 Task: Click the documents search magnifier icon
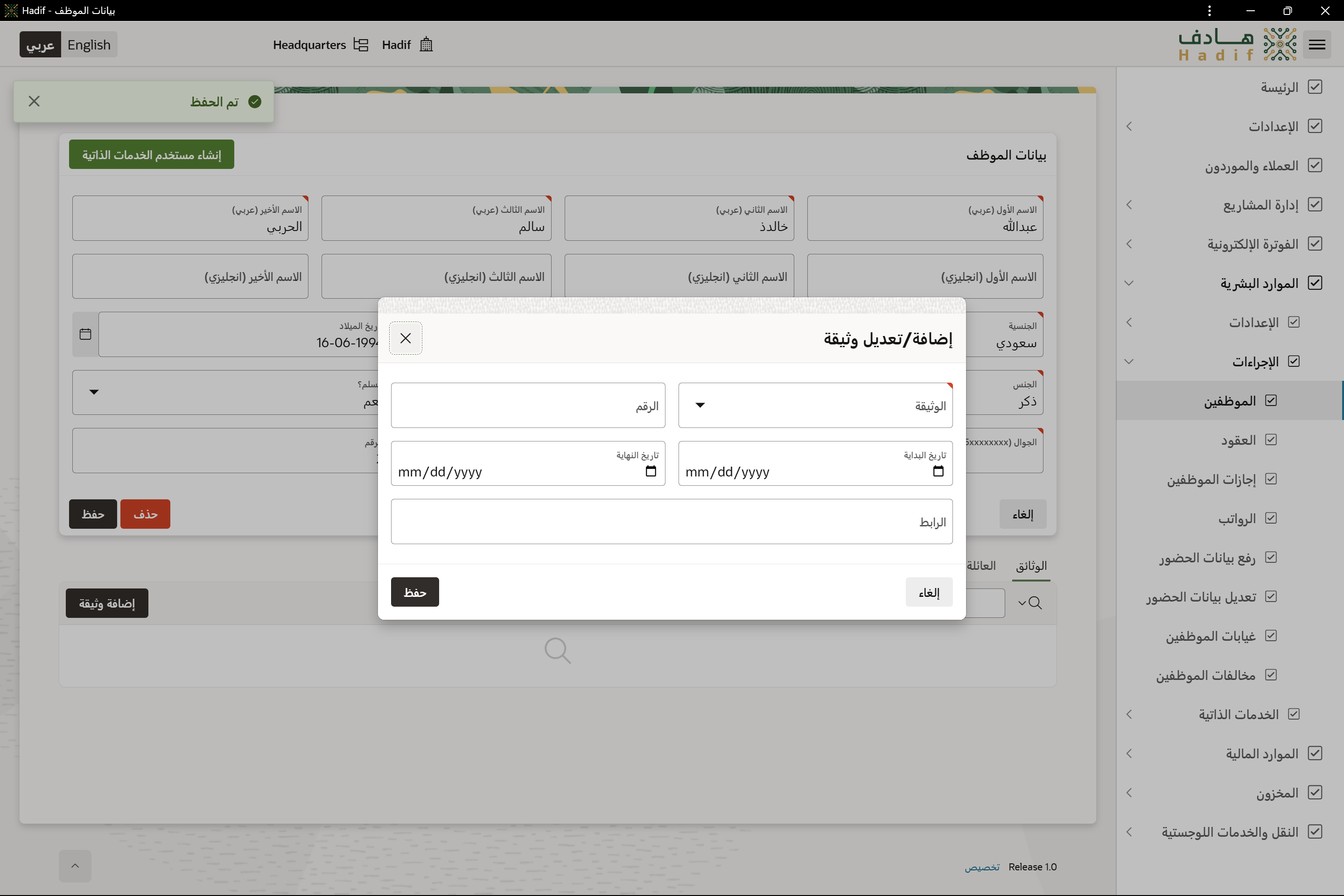coord(1035,603)
